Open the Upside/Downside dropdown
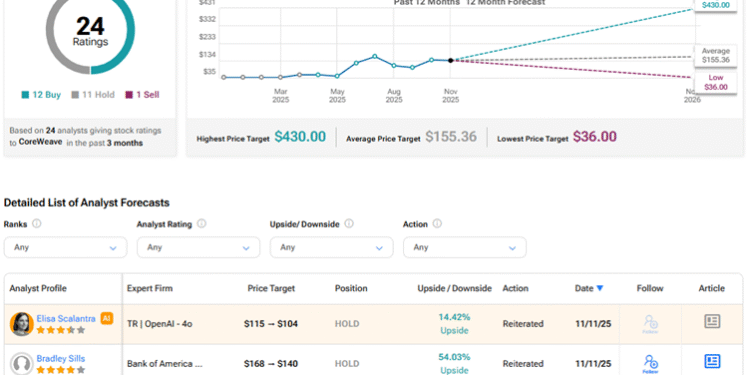The height and width of the screenshot is (375, 750). click(x=331, y=248)
